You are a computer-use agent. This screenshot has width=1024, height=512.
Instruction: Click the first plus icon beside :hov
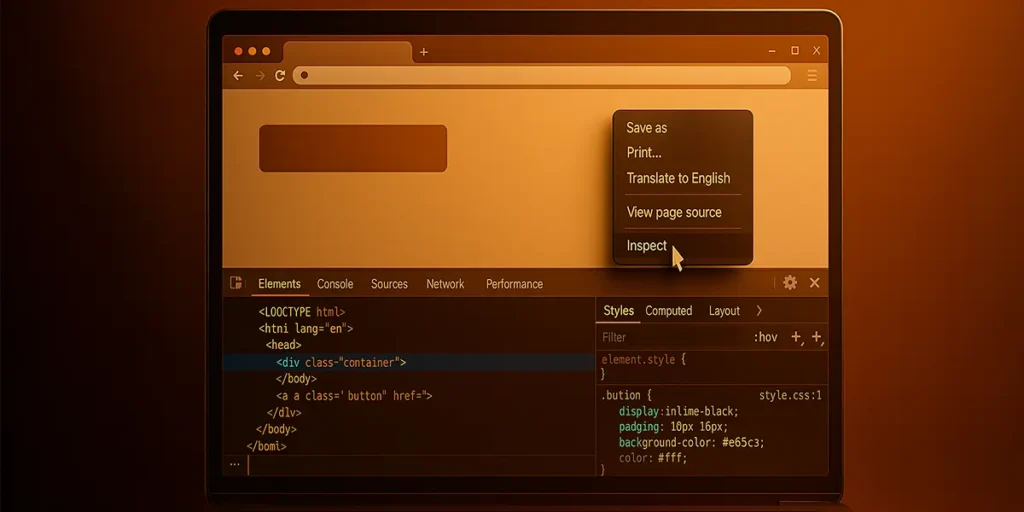(x=796, y=337)
